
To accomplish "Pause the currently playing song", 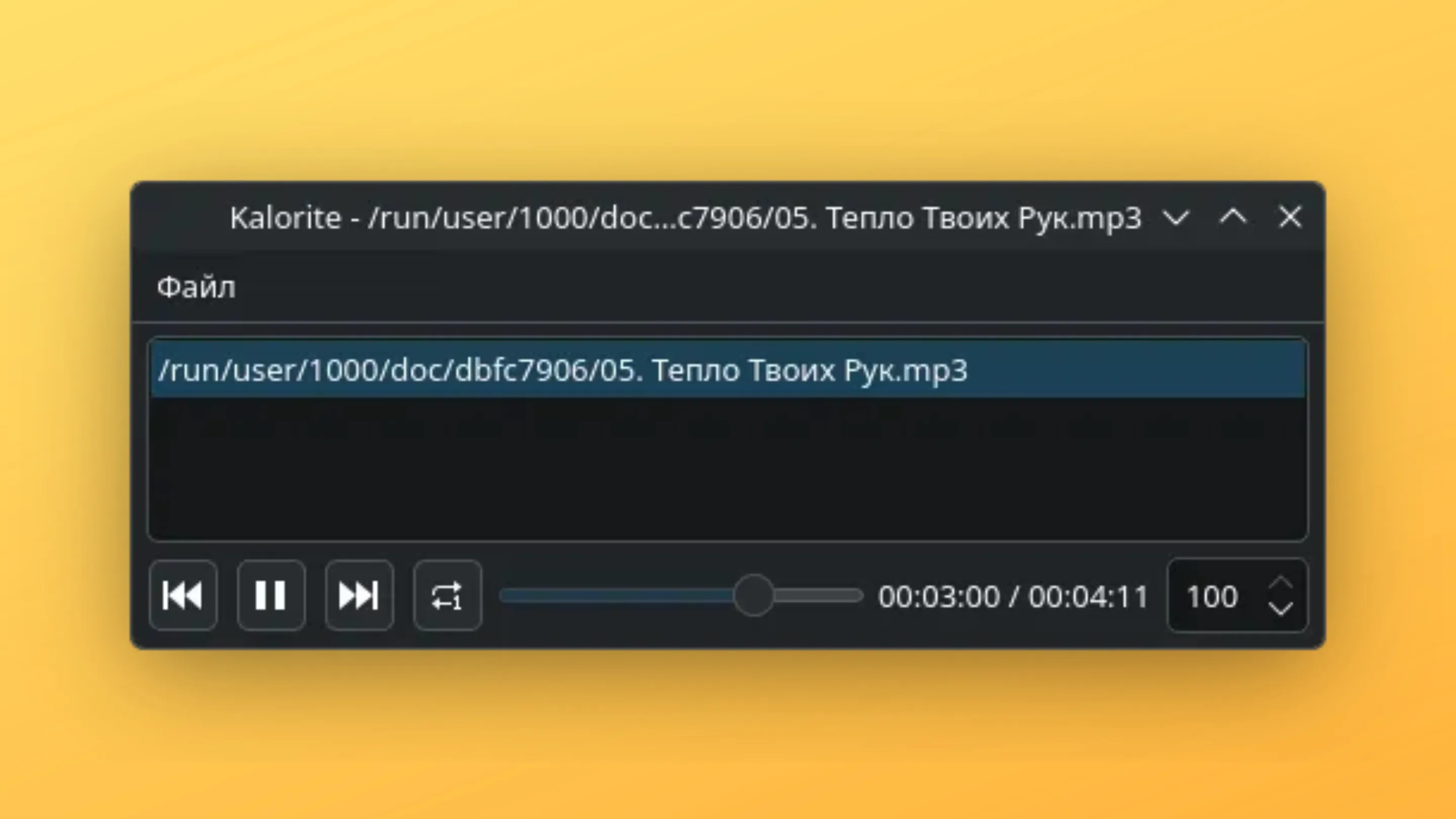I will point(271,595).
